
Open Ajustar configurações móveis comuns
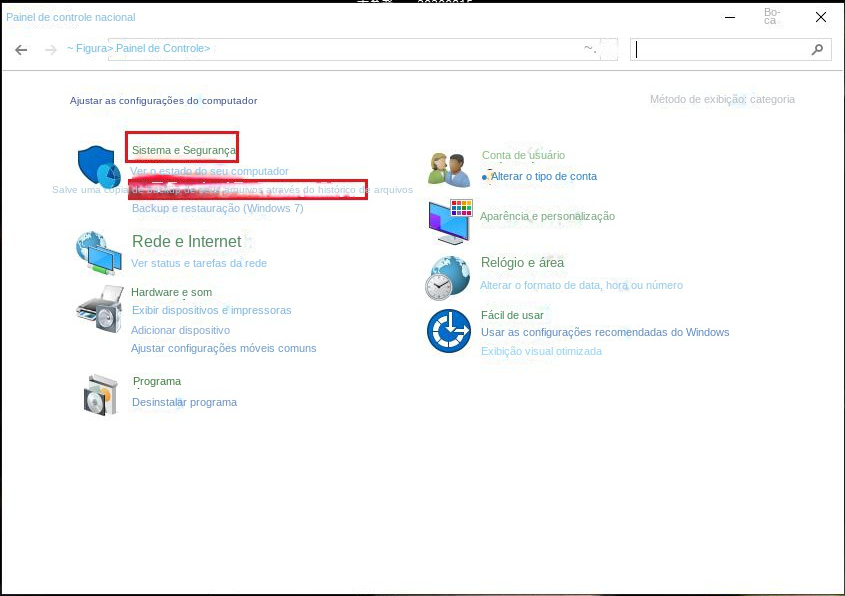point(224,348)
